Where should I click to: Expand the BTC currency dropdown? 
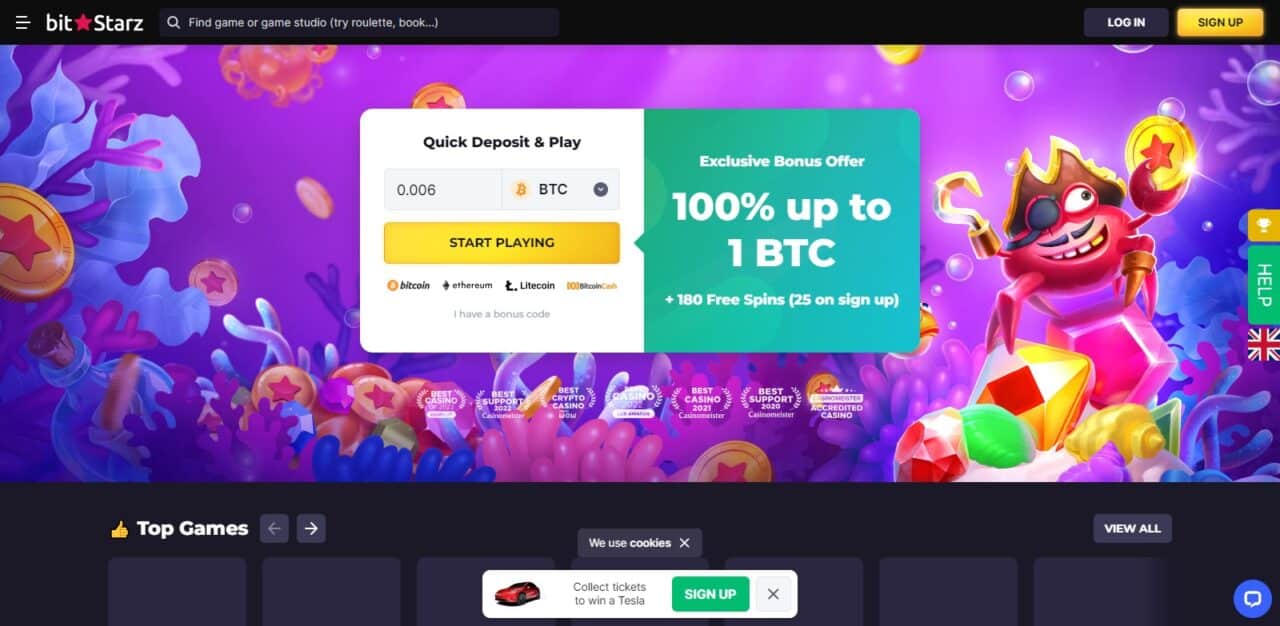560,189
